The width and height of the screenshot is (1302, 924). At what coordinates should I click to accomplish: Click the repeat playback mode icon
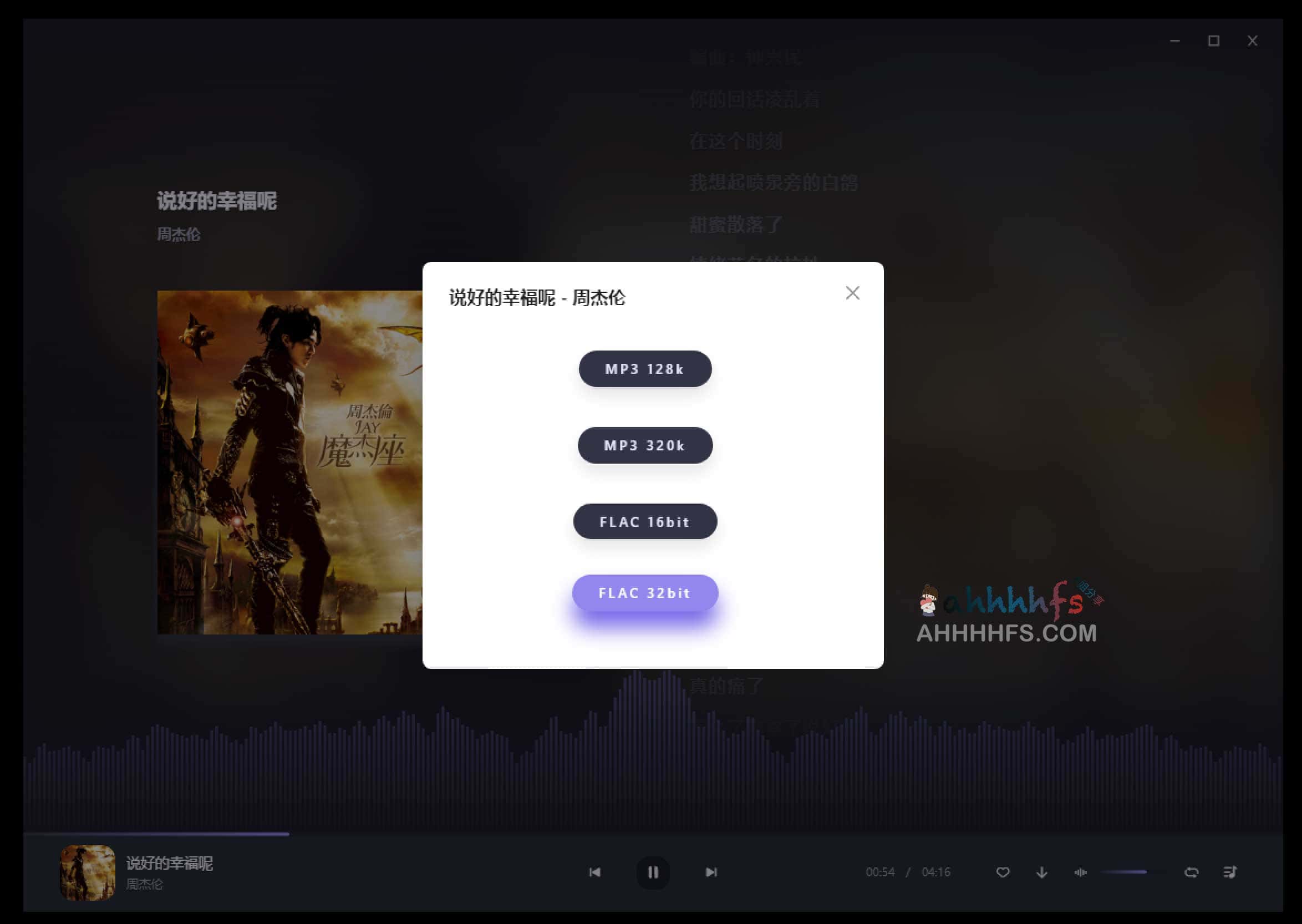pos(1192,872)
